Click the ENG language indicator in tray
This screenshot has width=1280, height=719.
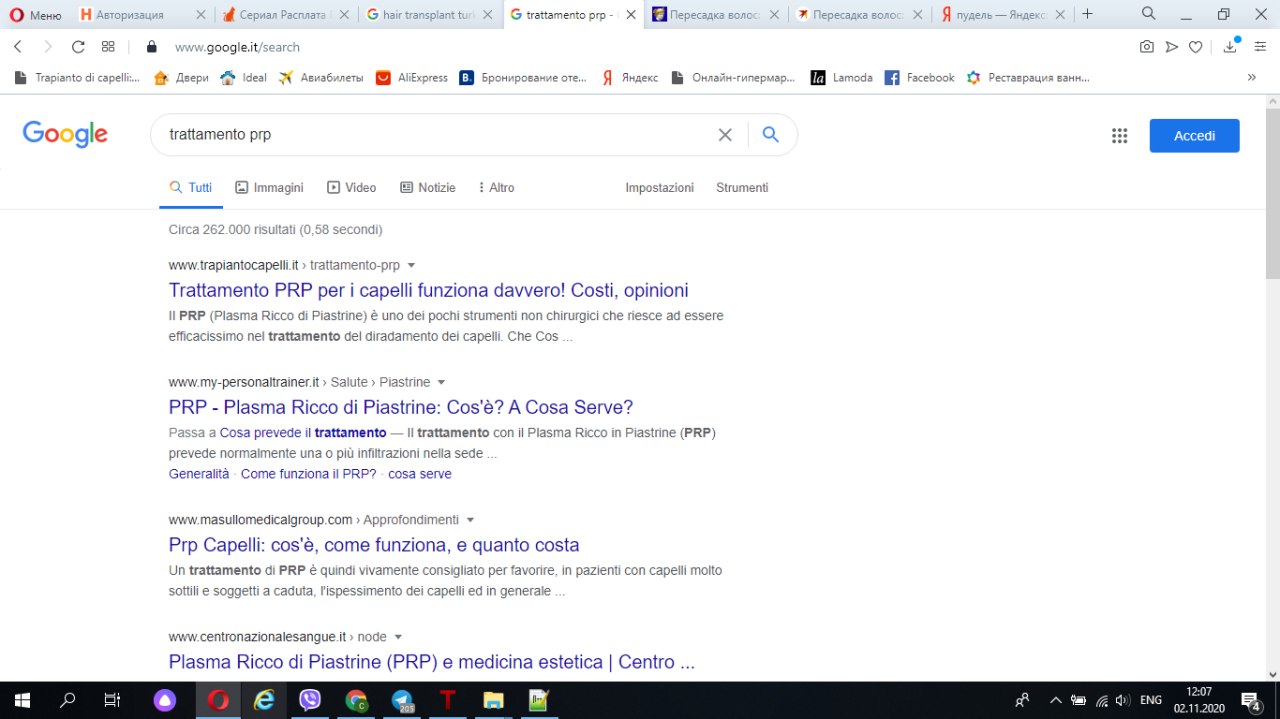(1151, 700)
